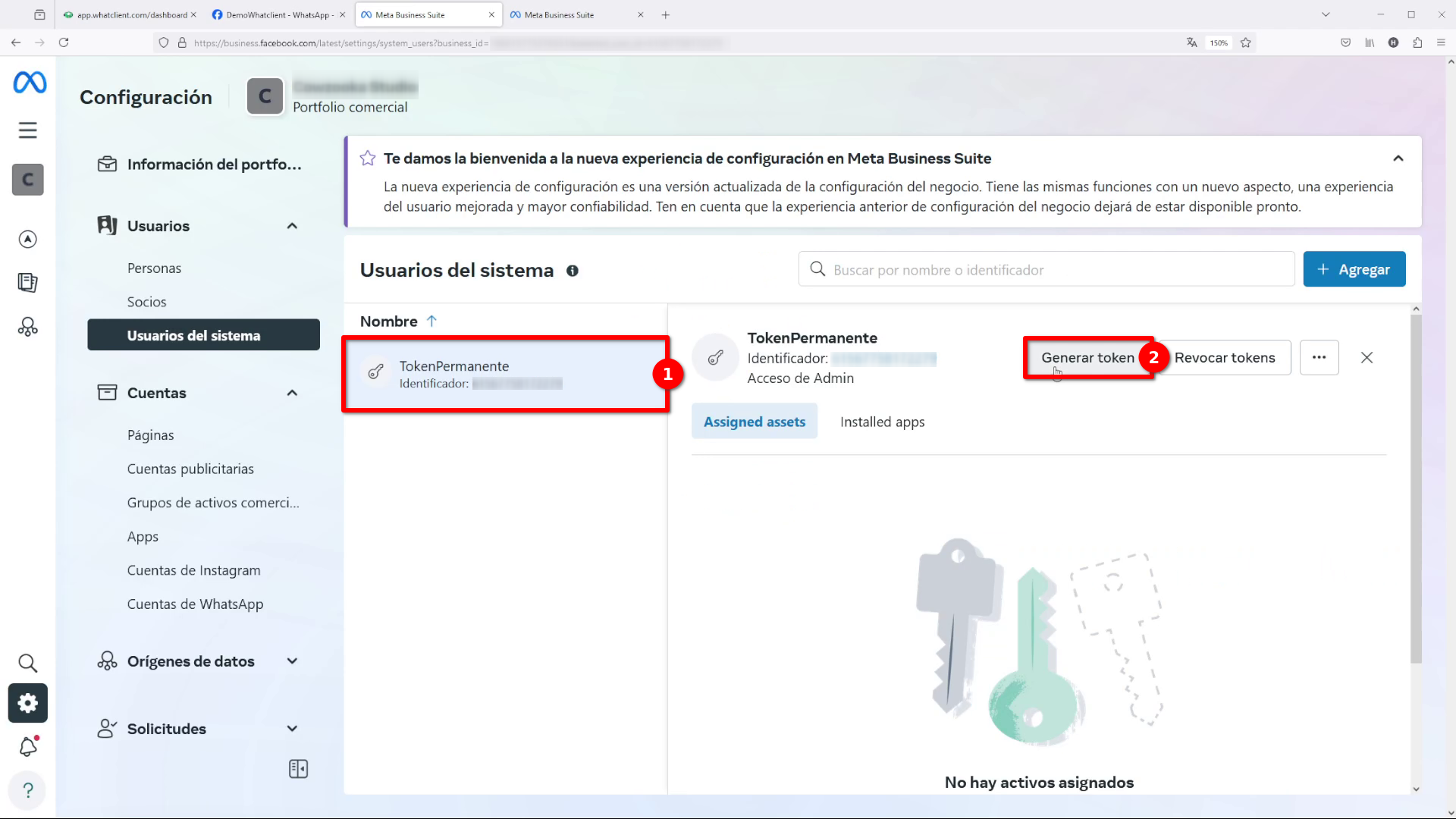
Task: Open Información del portfolio item
Action: [x=202, y=165]
